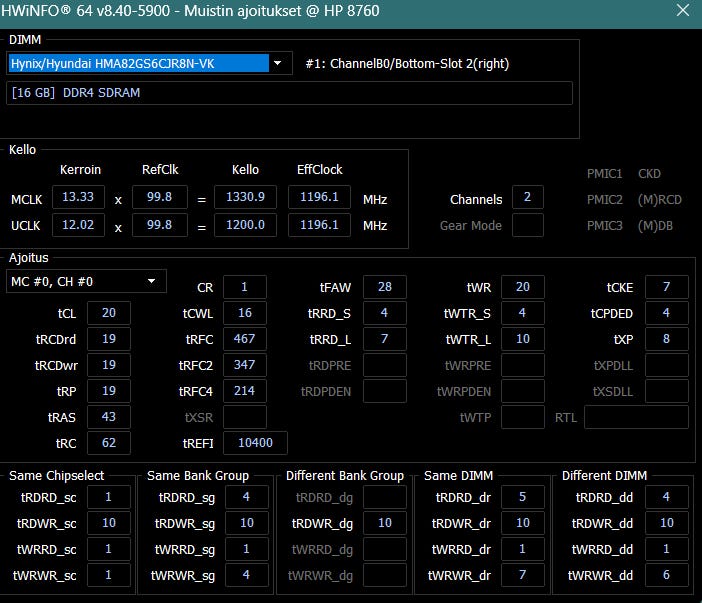
Task: Click the empty Gear Mode box
Action: pyautogui.click(x=527, y=225)
